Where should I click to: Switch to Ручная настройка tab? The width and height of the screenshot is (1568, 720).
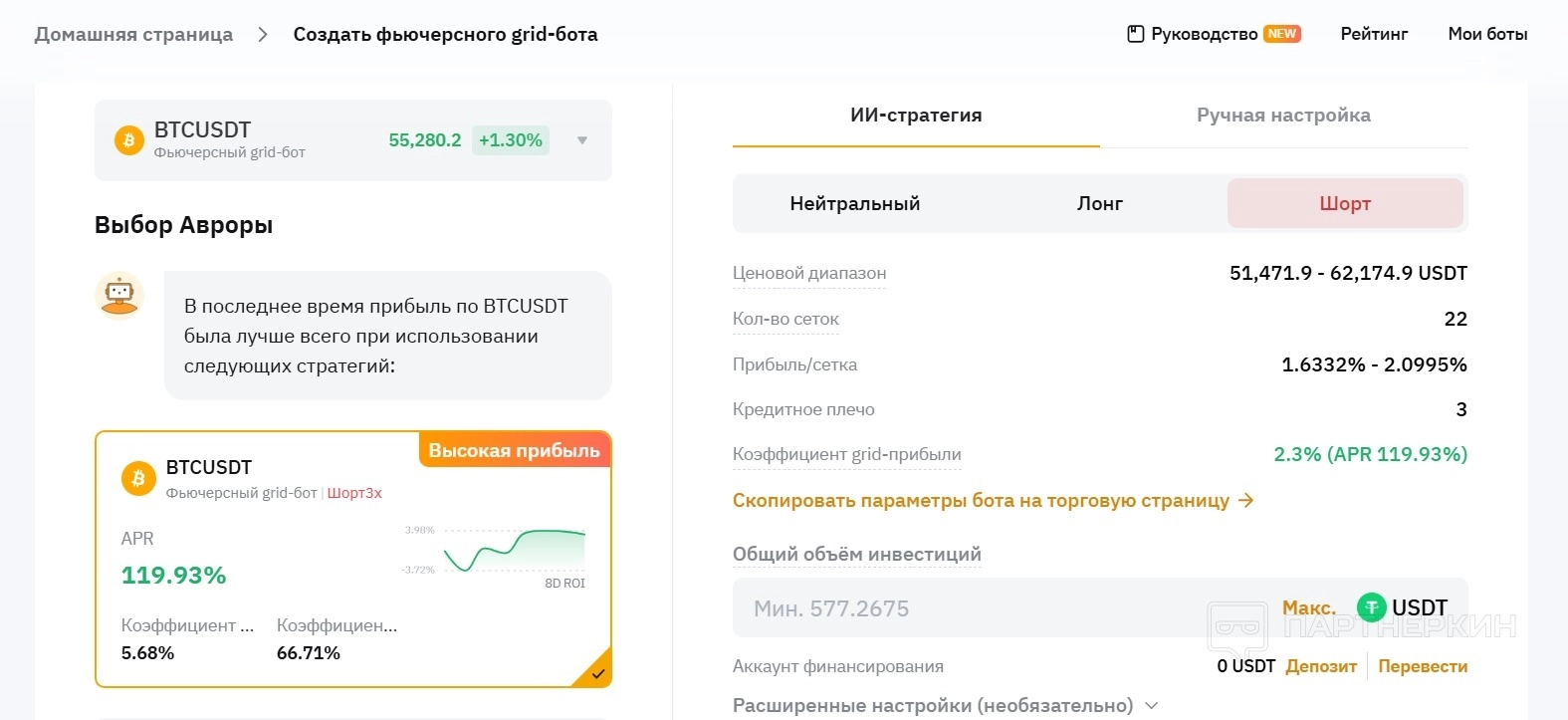click(x=1283, y=116)
